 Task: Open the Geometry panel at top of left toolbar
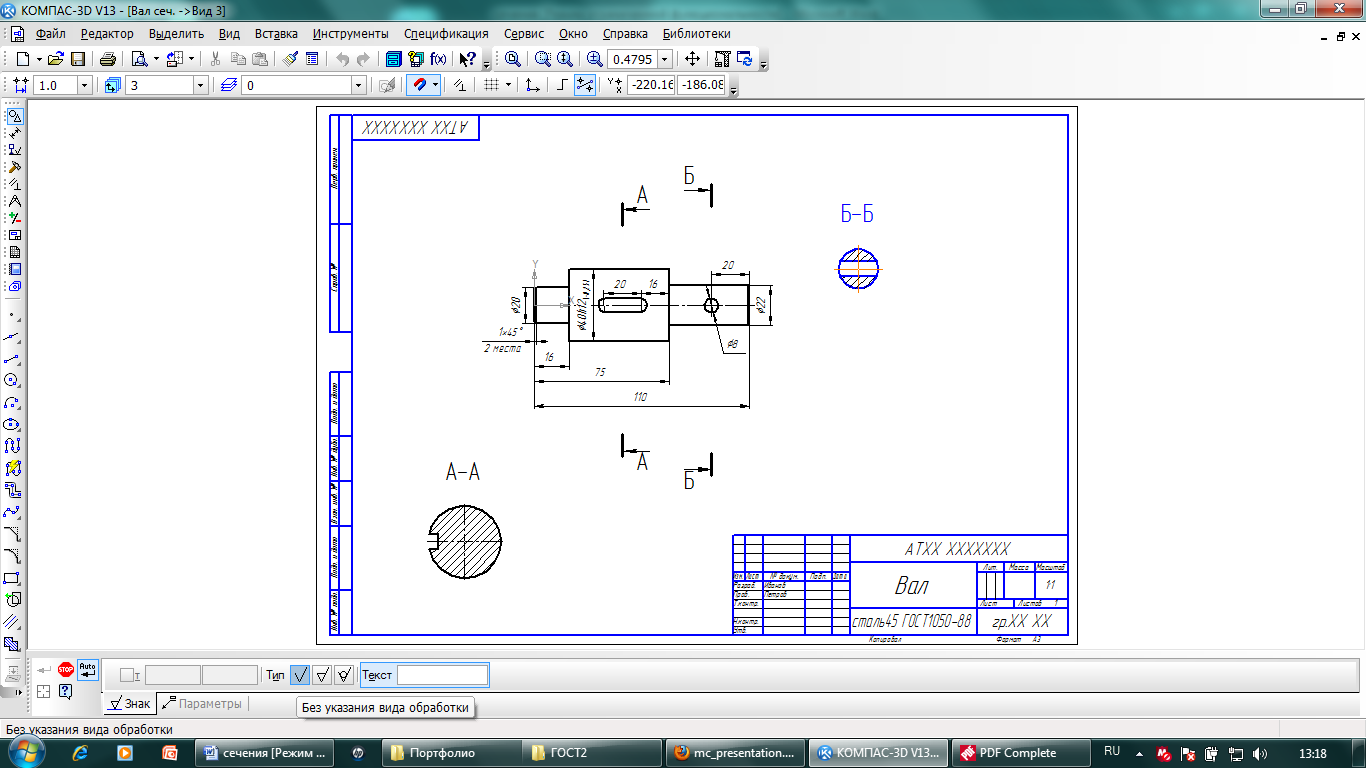[x=15, y=116]
